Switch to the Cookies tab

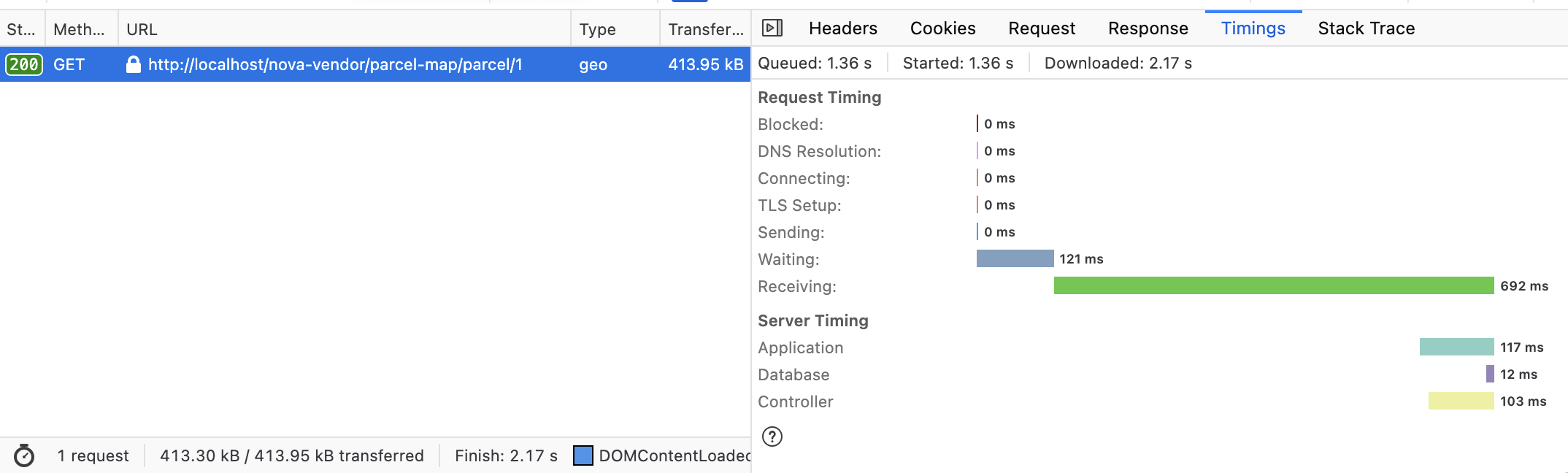tap(942, 28)
